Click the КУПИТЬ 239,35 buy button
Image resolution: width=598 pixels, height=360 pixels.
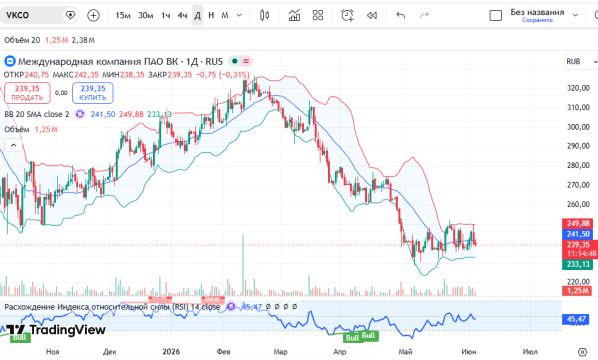tap(93, 93)
